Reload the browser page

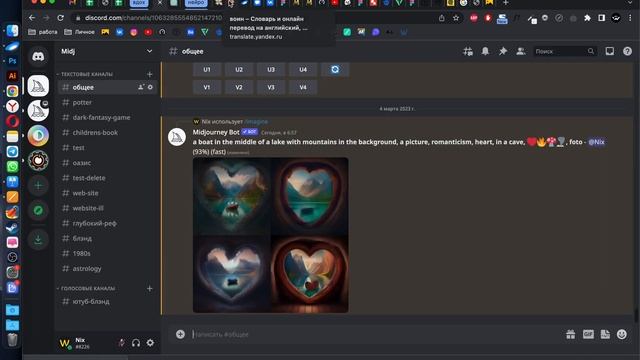pos(60,18)
